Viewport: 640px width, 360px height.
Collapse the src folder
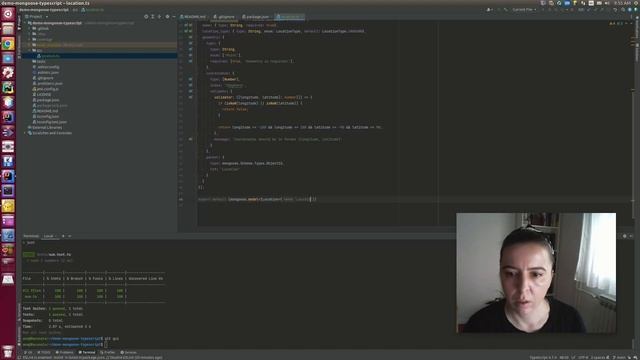tap(30, 50)
